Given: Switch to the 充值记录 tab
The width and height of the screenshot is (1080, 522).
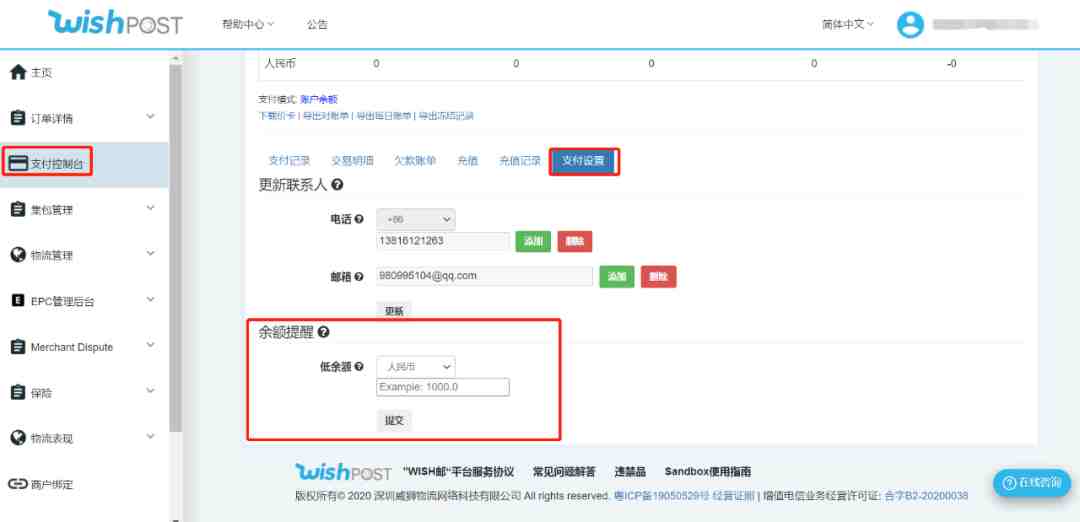Looking at the screenshot, I should pos(520,161).
